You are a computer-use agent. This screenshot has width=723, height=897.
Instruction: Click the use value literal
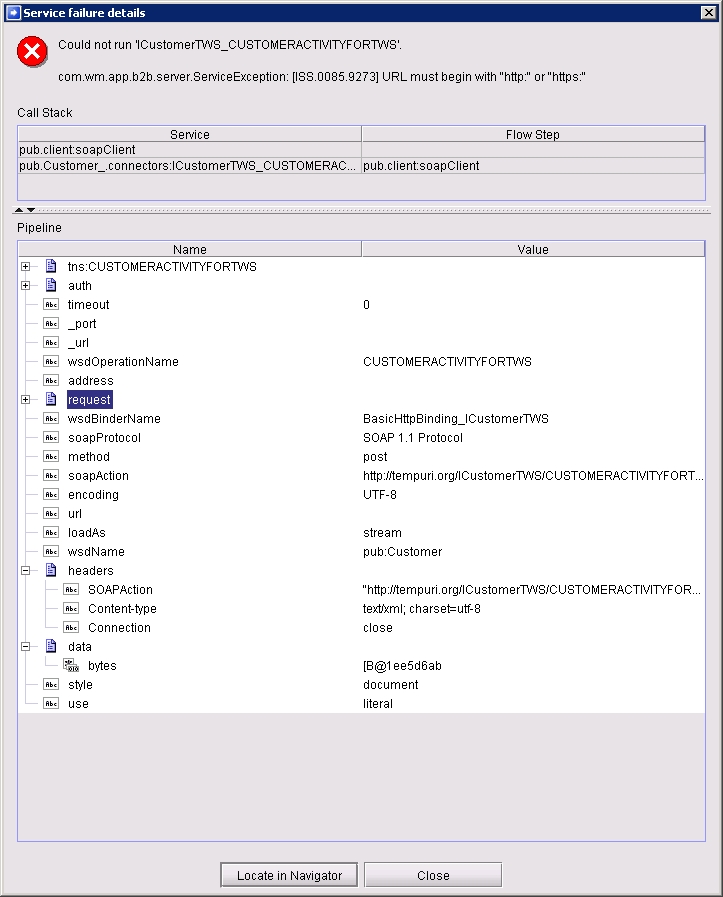click(x=378, y=704)
